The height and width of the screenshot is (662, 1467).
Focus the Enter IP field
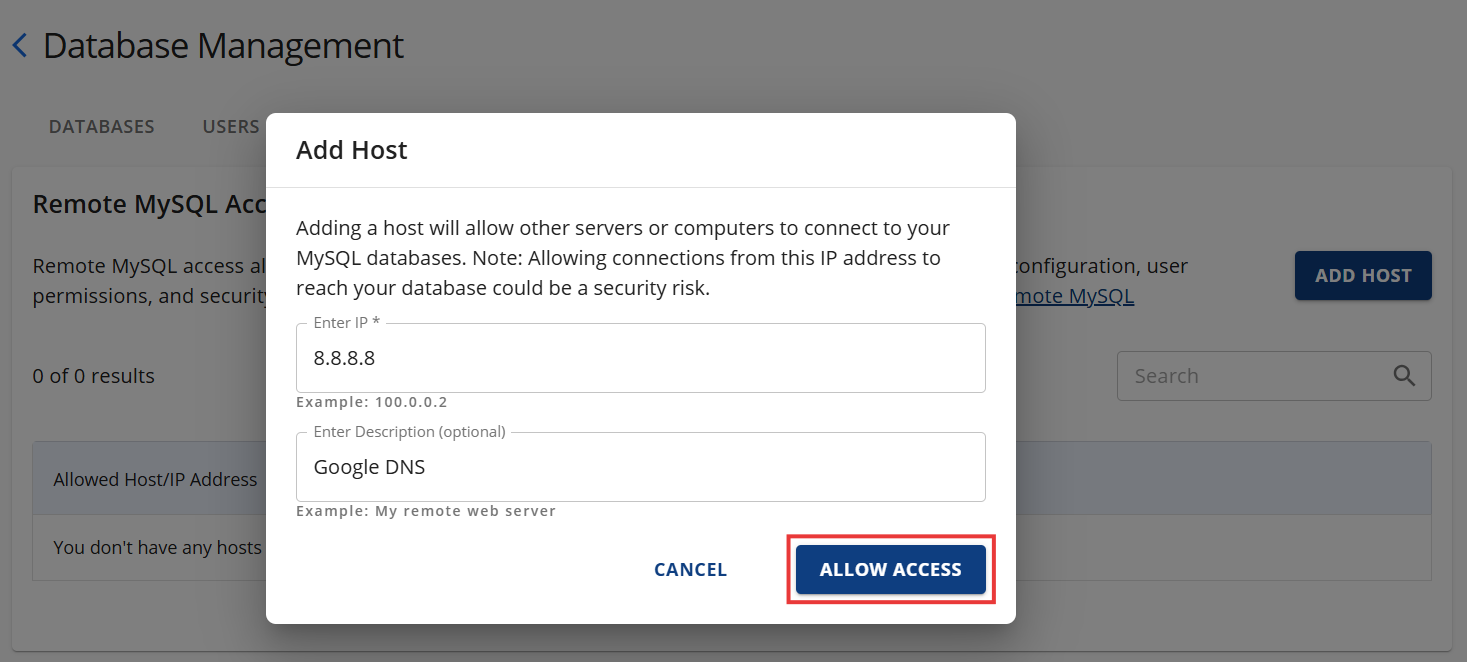[640, 358]
